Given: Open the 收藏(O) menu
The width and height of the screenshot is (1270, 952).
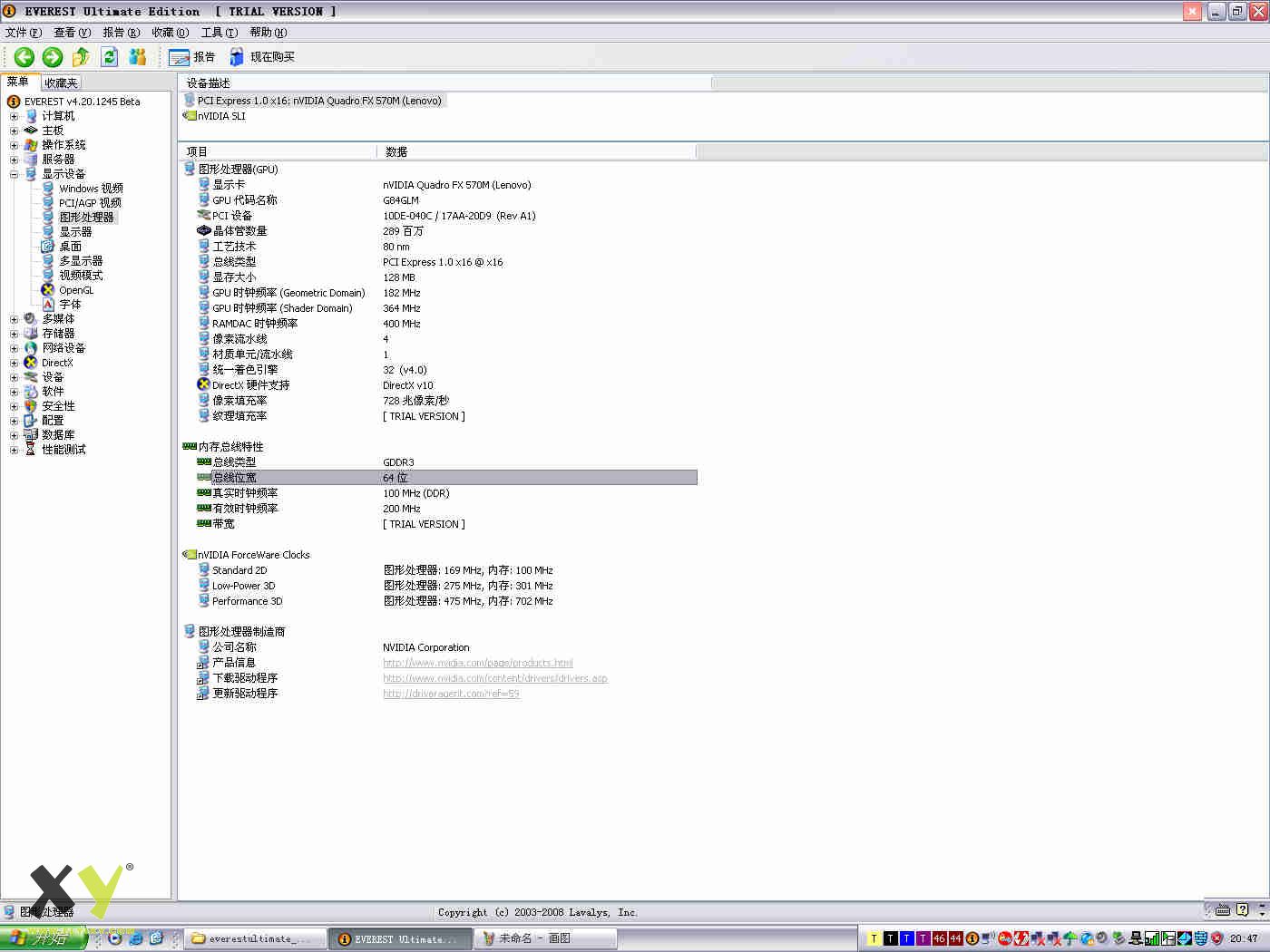Looking at the screenshot, I should tap(171, 33).
